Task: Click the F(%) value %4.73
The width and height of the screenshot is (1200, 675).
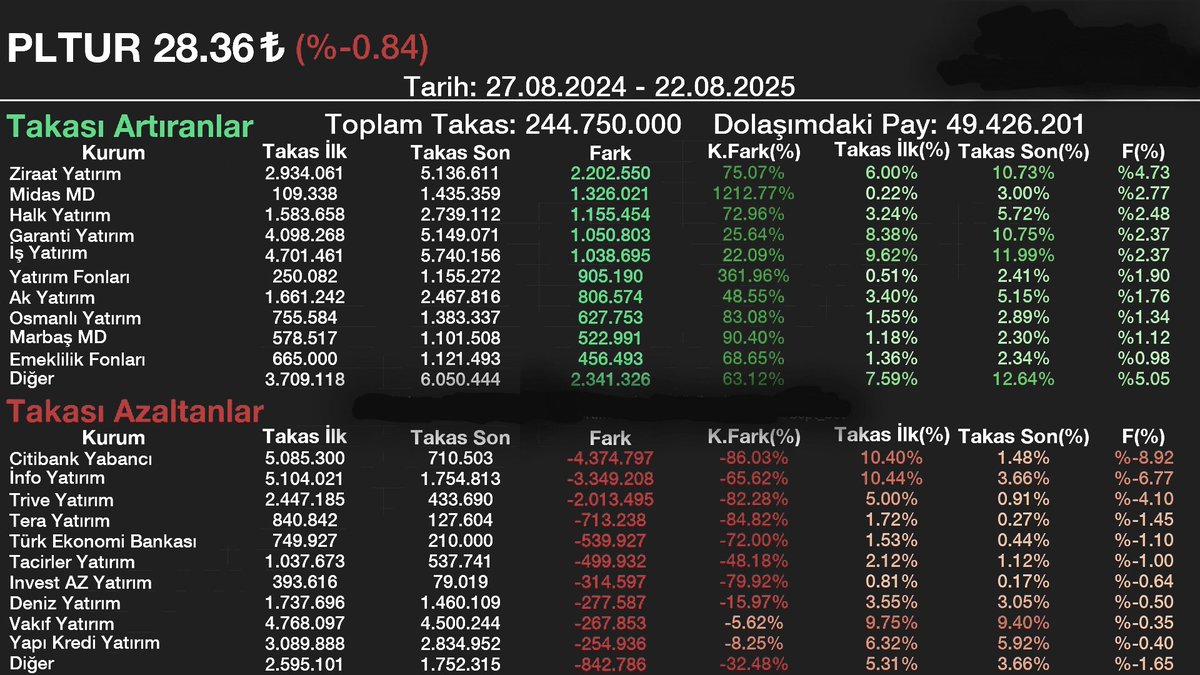Action: click(1143, 174)
